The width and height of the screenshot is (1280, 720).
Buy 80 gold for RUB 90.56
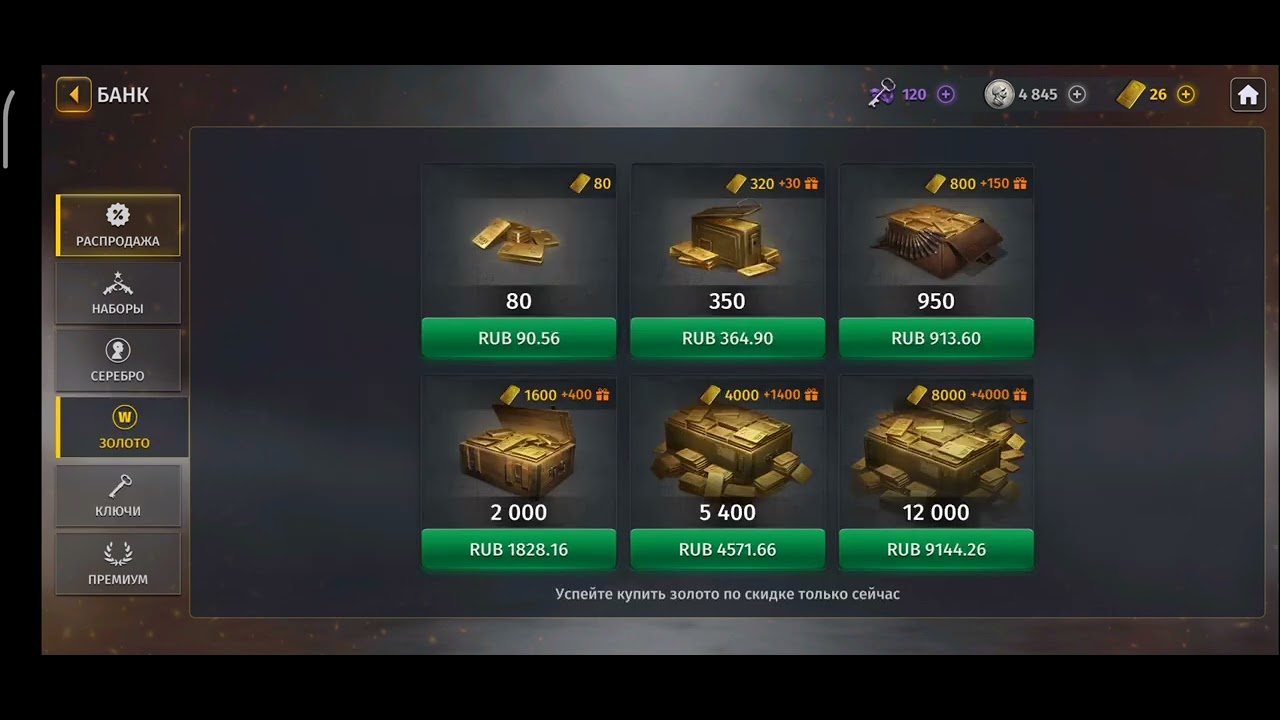click(518, 338)
